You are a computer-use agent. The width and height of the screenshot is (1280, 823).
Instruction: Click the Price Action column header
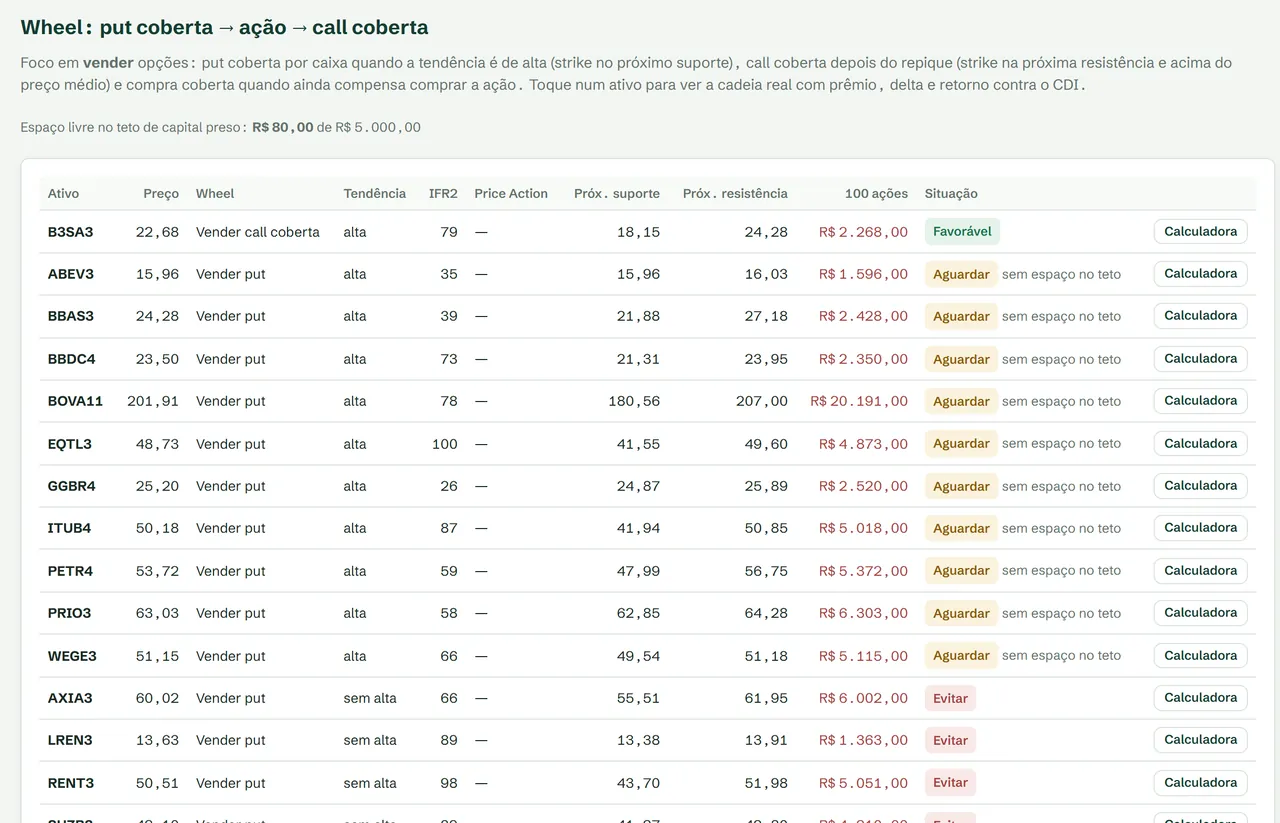click(511, 194)
